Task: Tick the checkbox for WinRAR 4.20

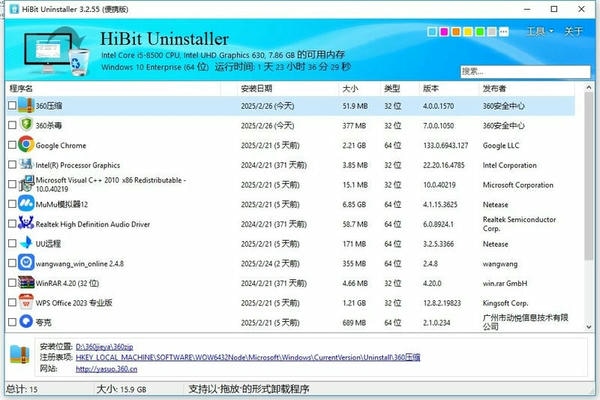Action: tap(12, 283)
